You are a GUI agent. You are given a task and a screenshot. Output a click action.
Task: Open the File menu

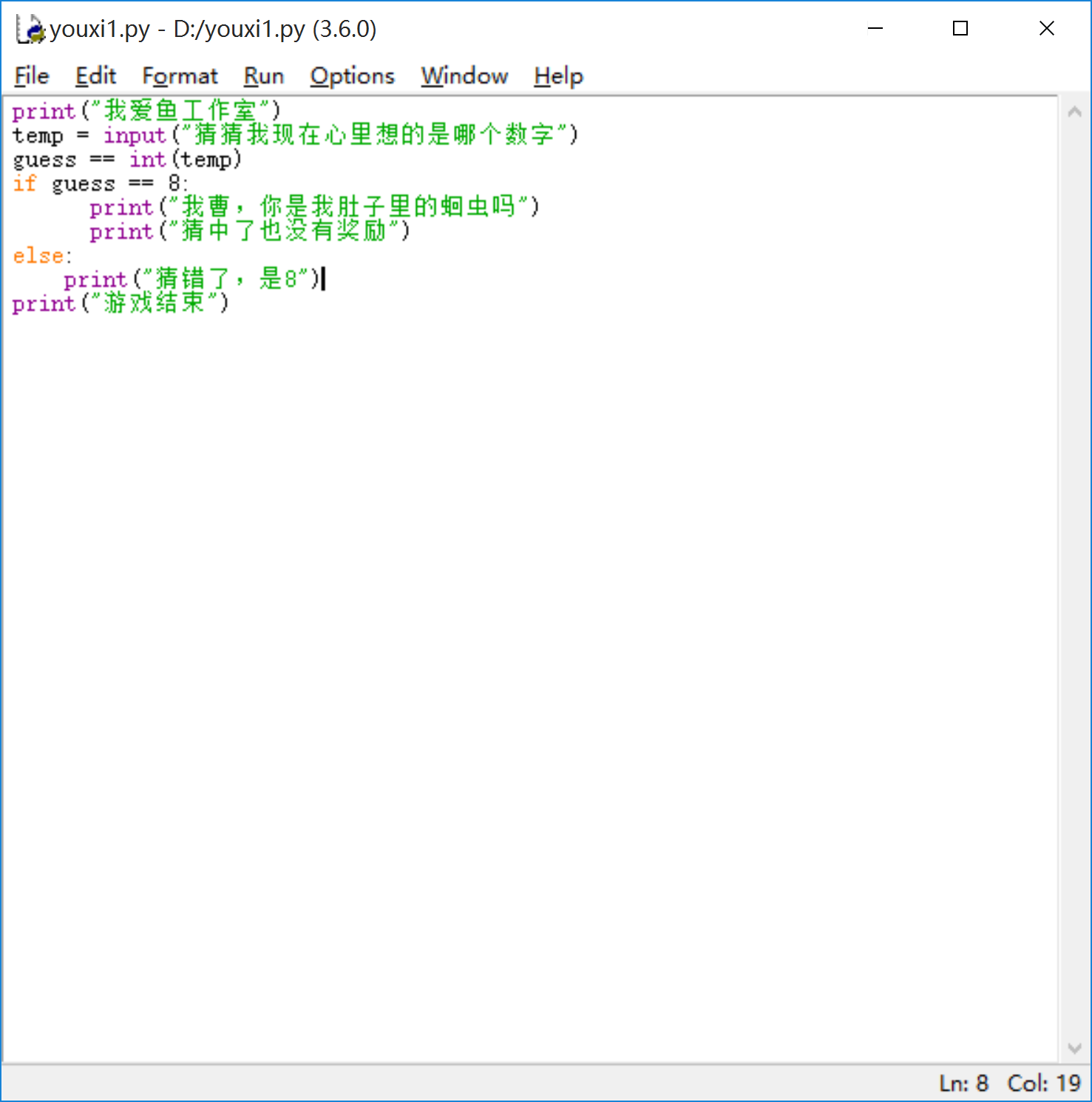(32, 76)
